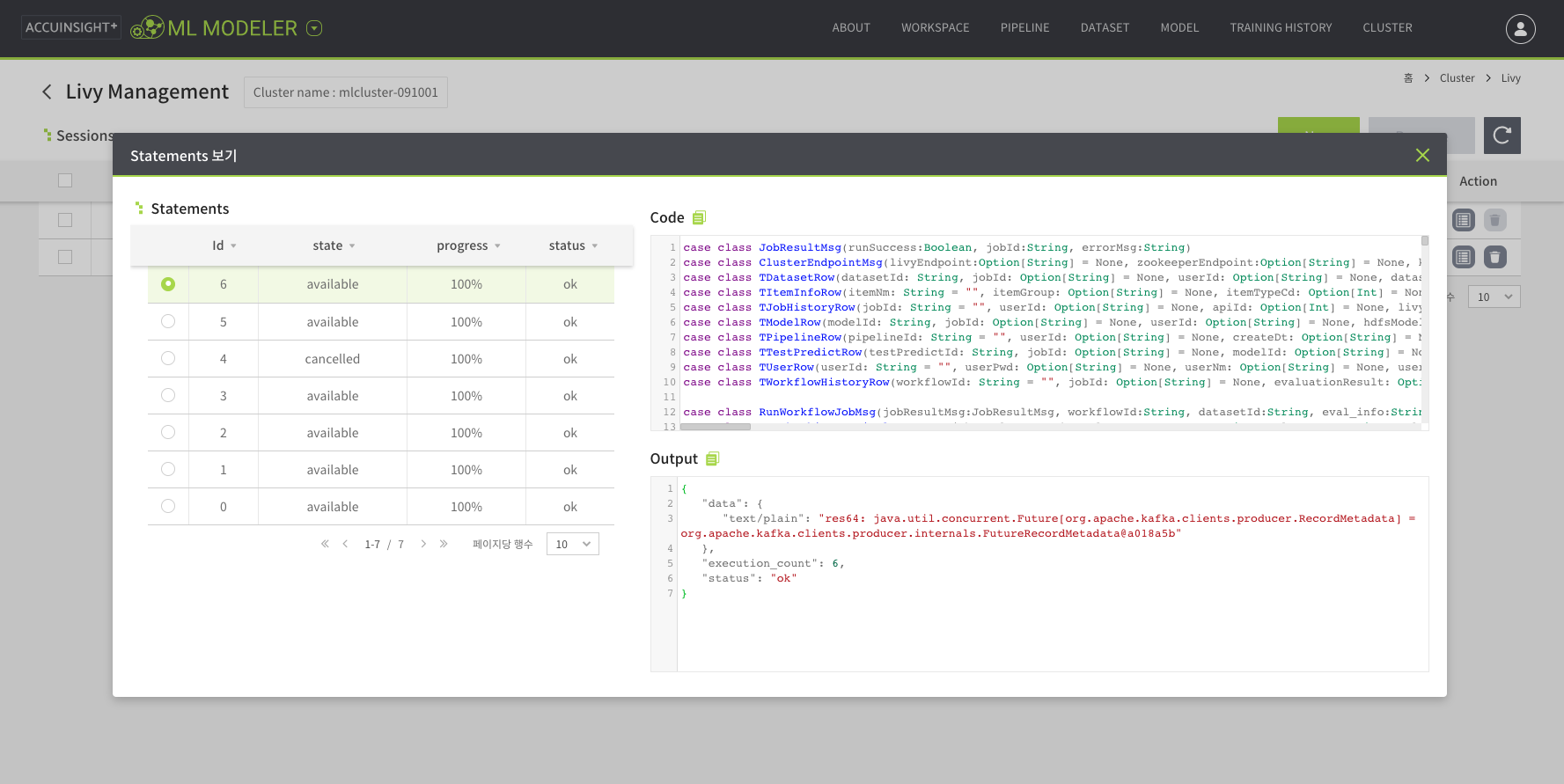Copy the Output section using copy icon
This screenshot has height=784, width=1564.
point(713,458)
